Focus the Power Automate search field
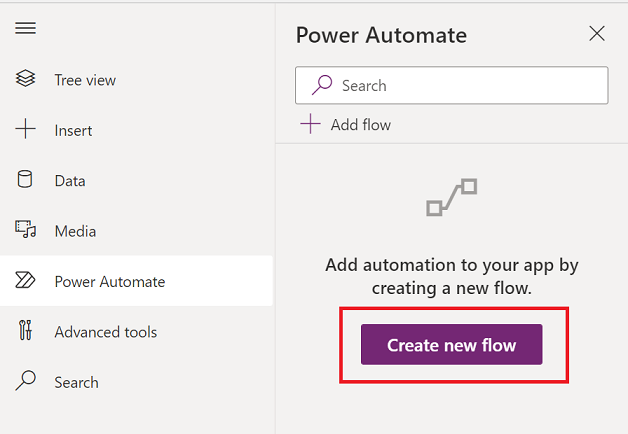Viewport: 628px width, 434px height. pyautogui.click(x=452, y=85)
